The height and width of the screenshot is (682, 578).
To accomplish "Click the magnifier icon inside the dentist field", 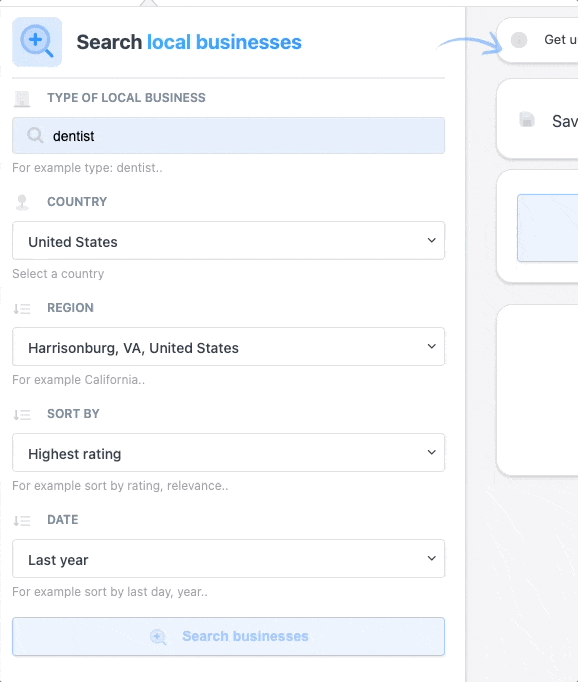I will [x=35, y=135].
